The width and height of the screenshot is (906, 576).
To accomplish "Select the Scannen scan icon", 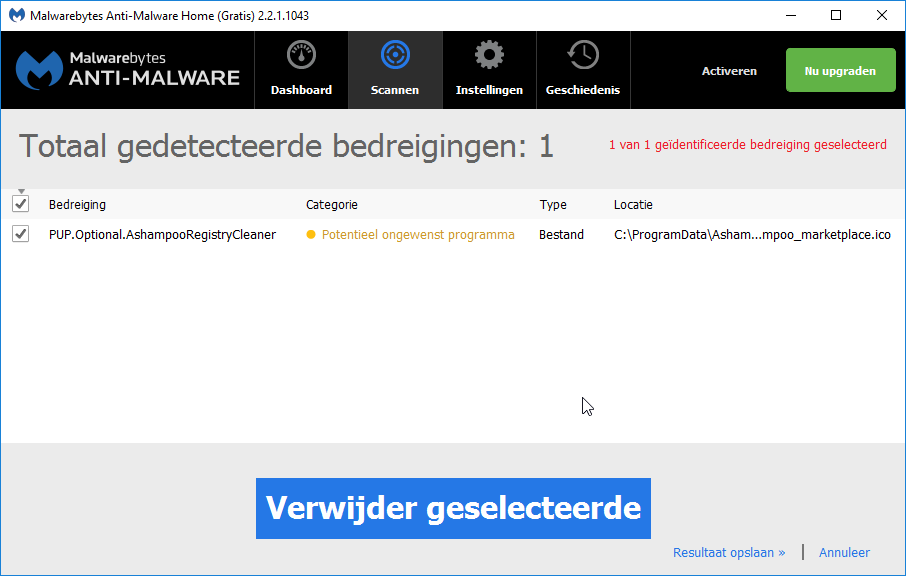I will point(394,54).
